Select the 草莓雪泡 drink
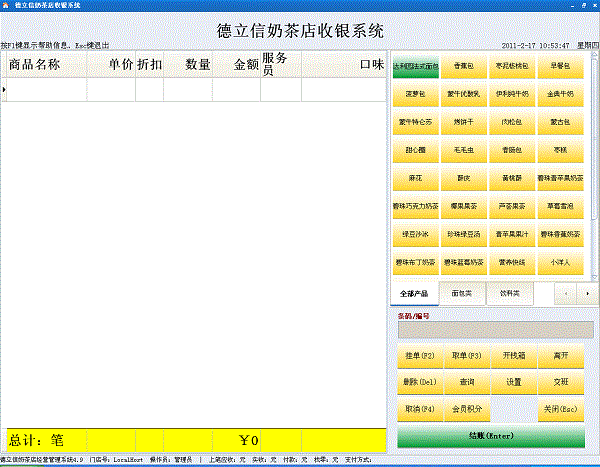The height and width of the screenshot is (467, 600). 561,207
